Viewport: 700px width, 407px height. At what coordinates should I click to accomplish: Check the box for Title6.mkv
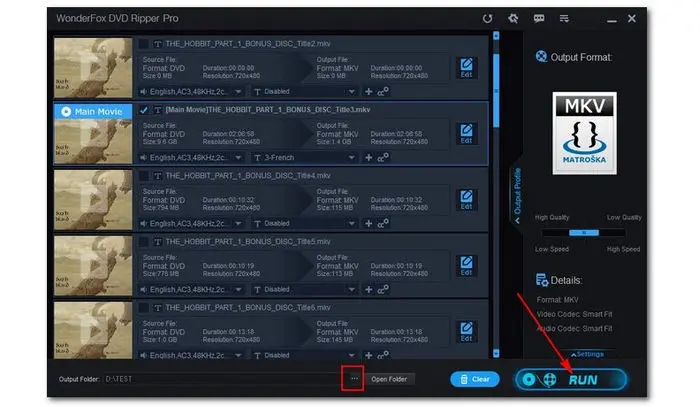point(143,308)
